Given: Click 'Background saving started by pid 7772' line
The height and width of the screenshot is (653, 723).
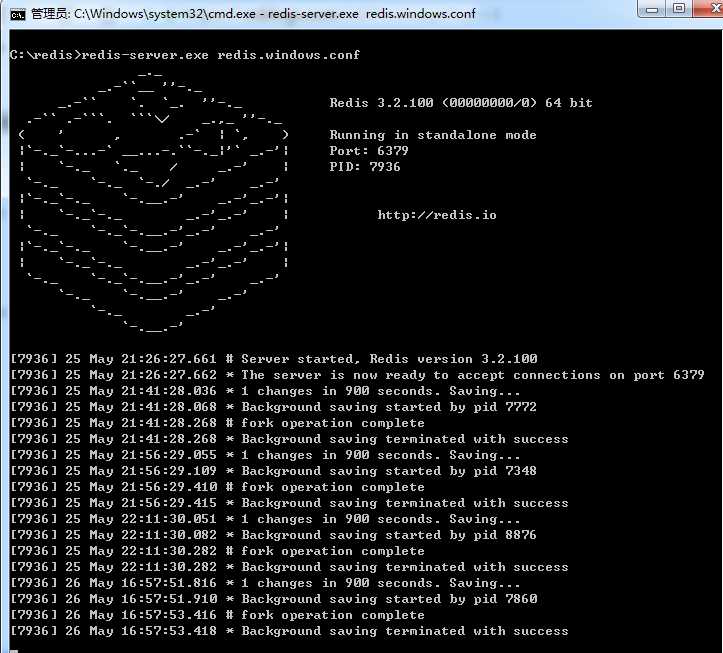Looking at the screenshot, I should coord(273,407).
